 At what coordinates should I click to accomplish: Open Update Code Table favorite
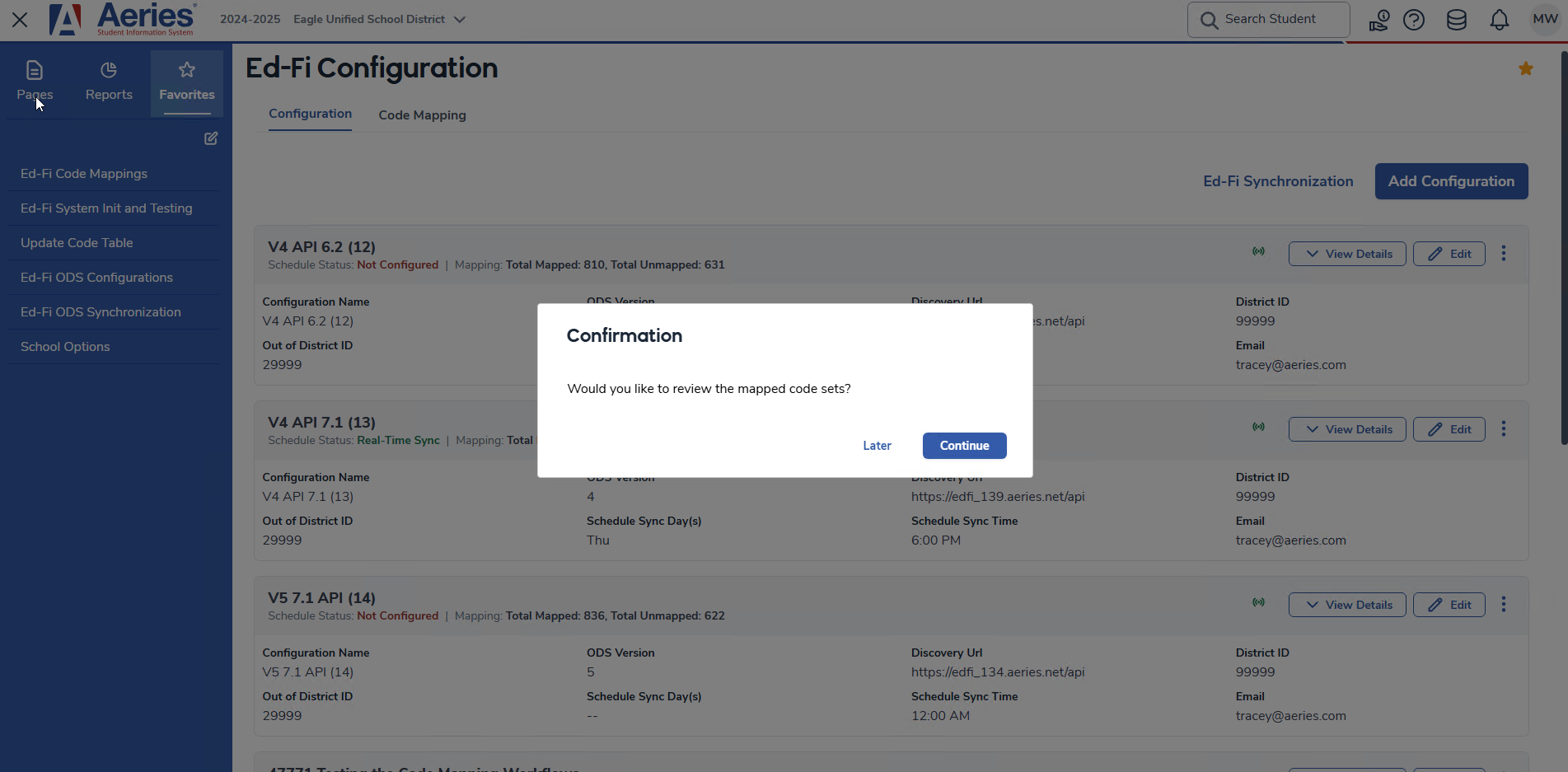point(77,243)
